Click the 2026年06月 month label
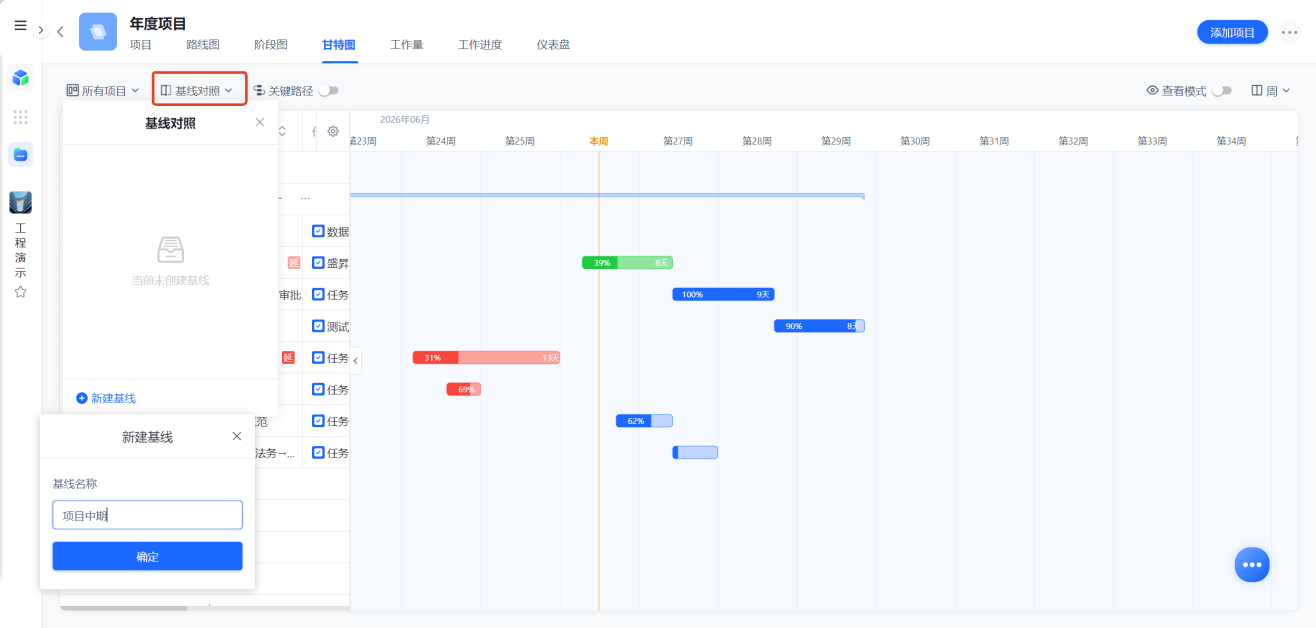The width and height of the screenshot is (1316, 628). pos(405,119)
